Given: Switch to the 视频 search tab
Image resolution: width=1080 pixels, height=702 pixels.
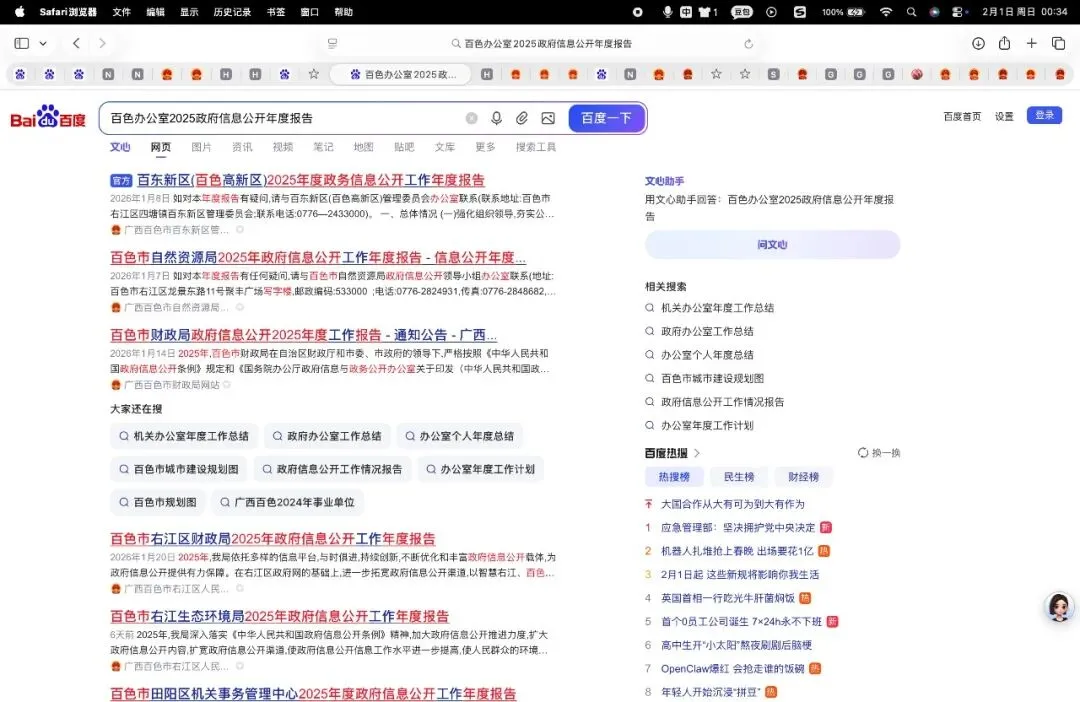Looking at the screenshot, I should pyautogui.click(x=282, y=147).
